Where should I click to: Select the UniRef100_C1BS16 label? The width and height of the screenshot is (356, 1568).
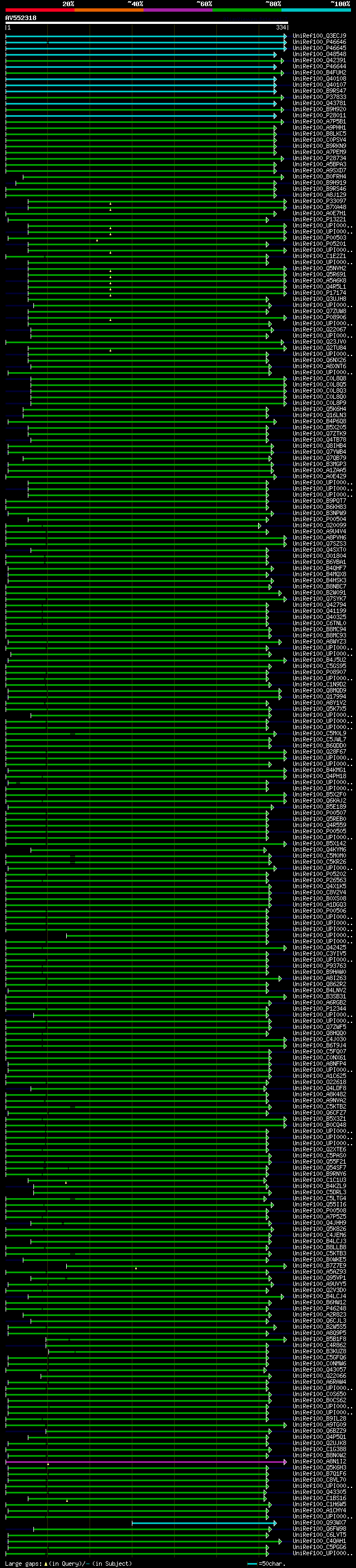coord(319,1498)
